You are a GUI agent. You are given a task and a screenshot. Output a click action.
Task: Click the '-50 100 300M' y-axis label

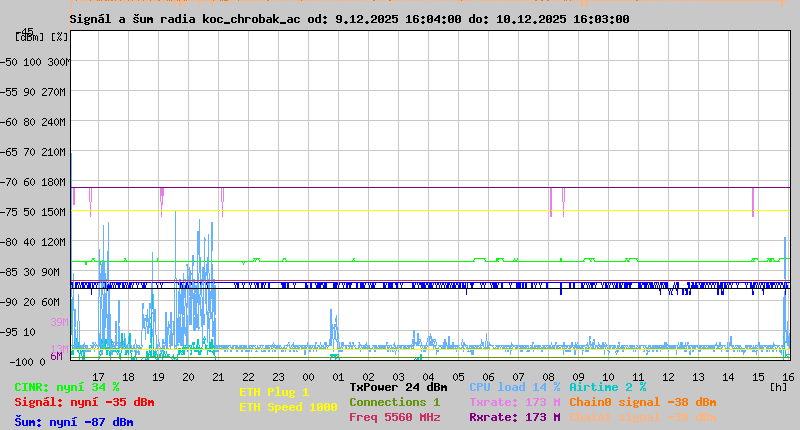point(35,62)
